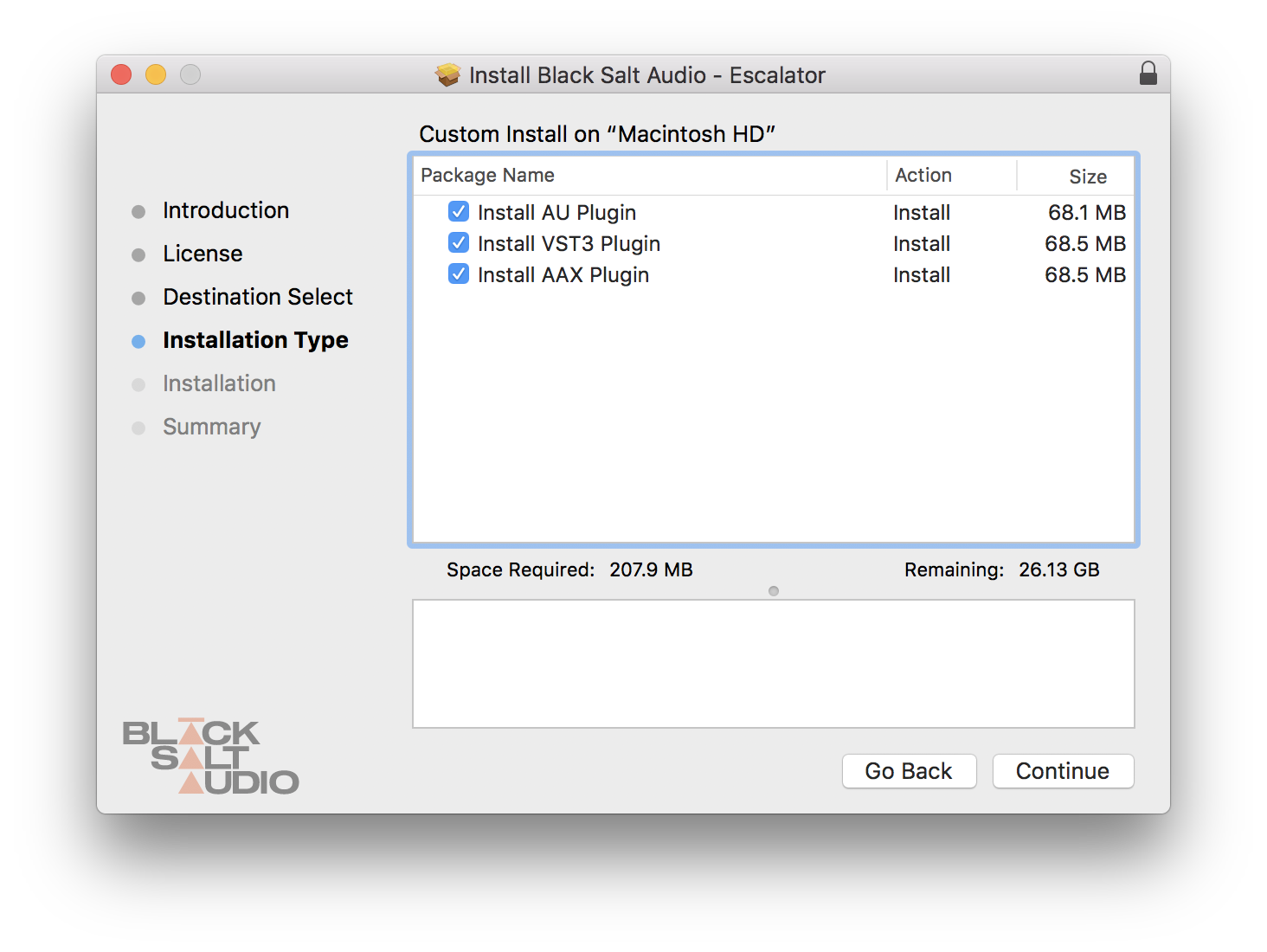Click the empty package description box
This screenshot has height=952, width=1267.
(773, 664)
